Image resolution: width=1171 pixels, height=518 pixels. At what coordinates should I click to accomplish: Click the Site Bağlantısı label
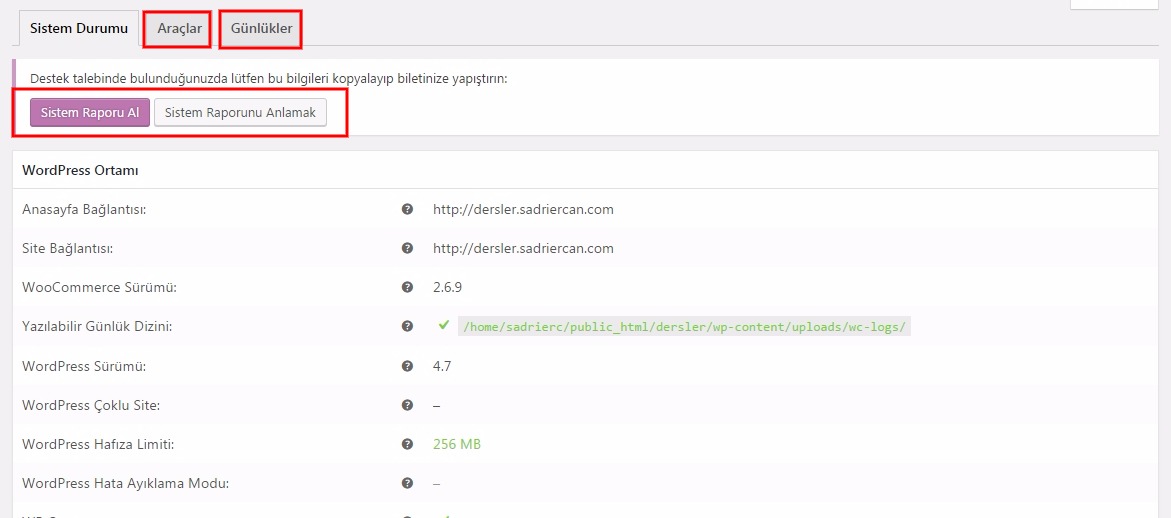[67, 248]
